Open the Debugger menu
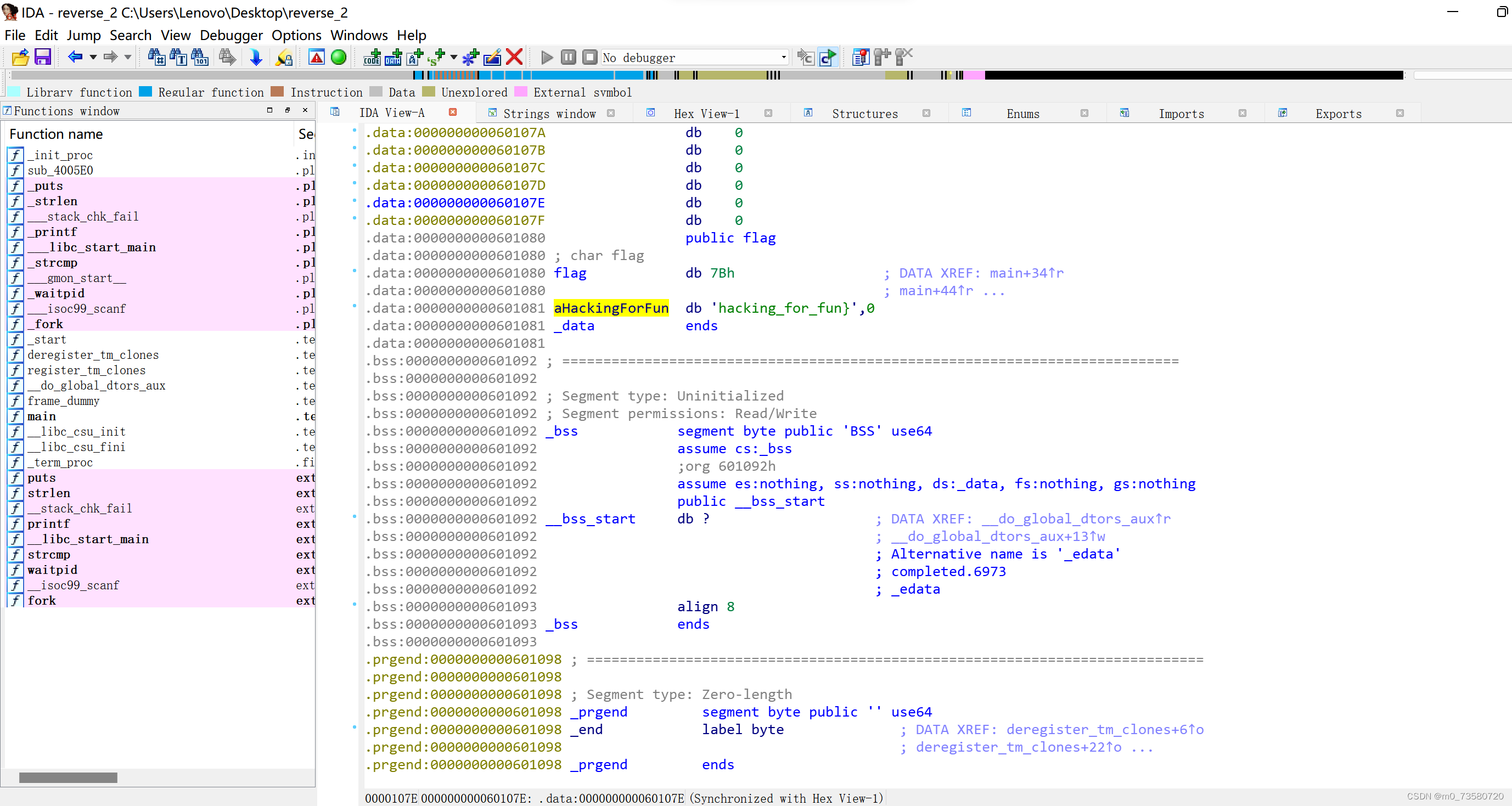 point(231,35)
